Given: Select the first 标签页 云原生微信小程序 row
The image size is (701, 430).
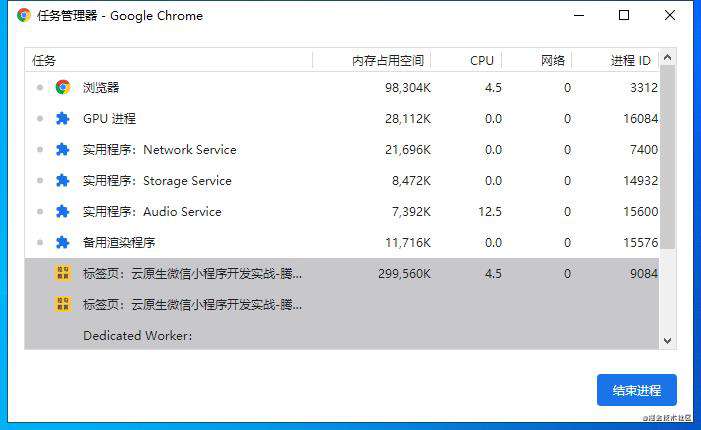Looking at the screenshot, I should [x=342, y=273].
